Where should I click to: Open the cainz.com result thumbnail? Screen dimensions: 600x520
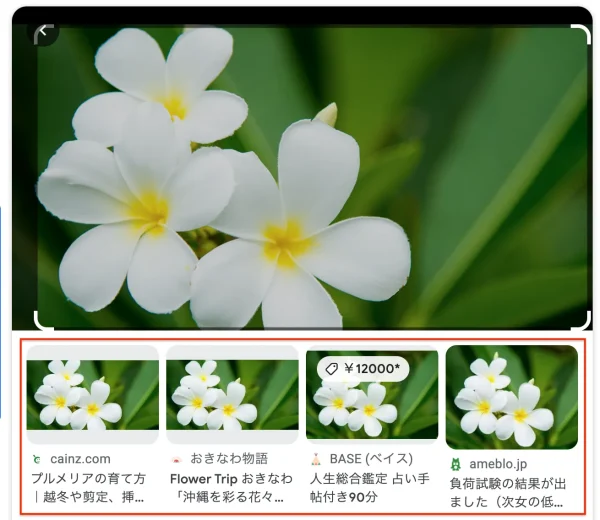(x=93, y=394)
